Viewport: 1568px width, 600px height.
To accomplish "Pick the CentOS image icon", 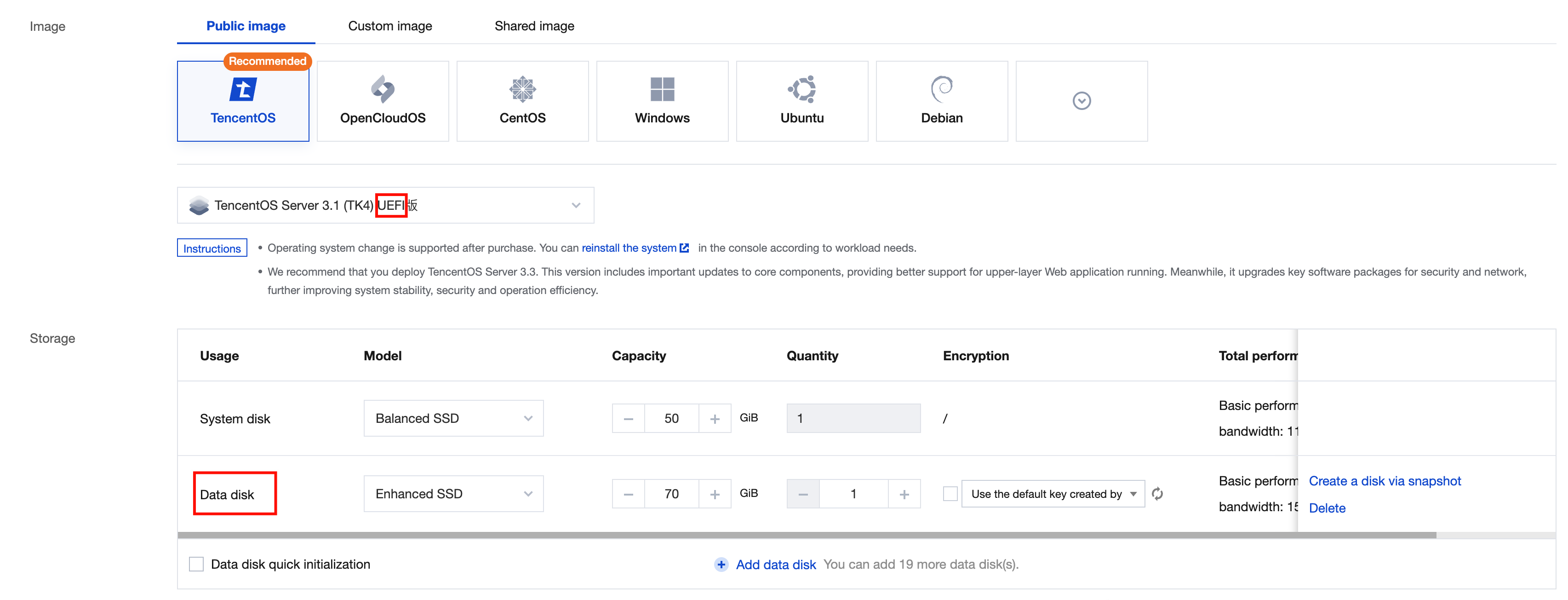I will 522,90.
